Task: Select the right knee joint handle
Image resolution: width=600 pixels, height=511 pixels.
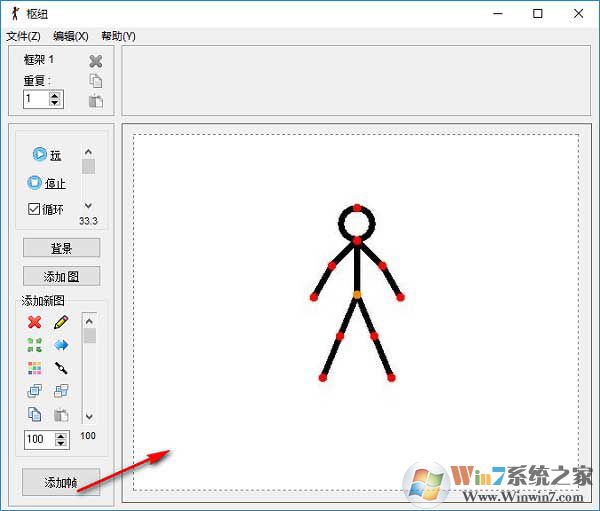Action: pos(374,336)
